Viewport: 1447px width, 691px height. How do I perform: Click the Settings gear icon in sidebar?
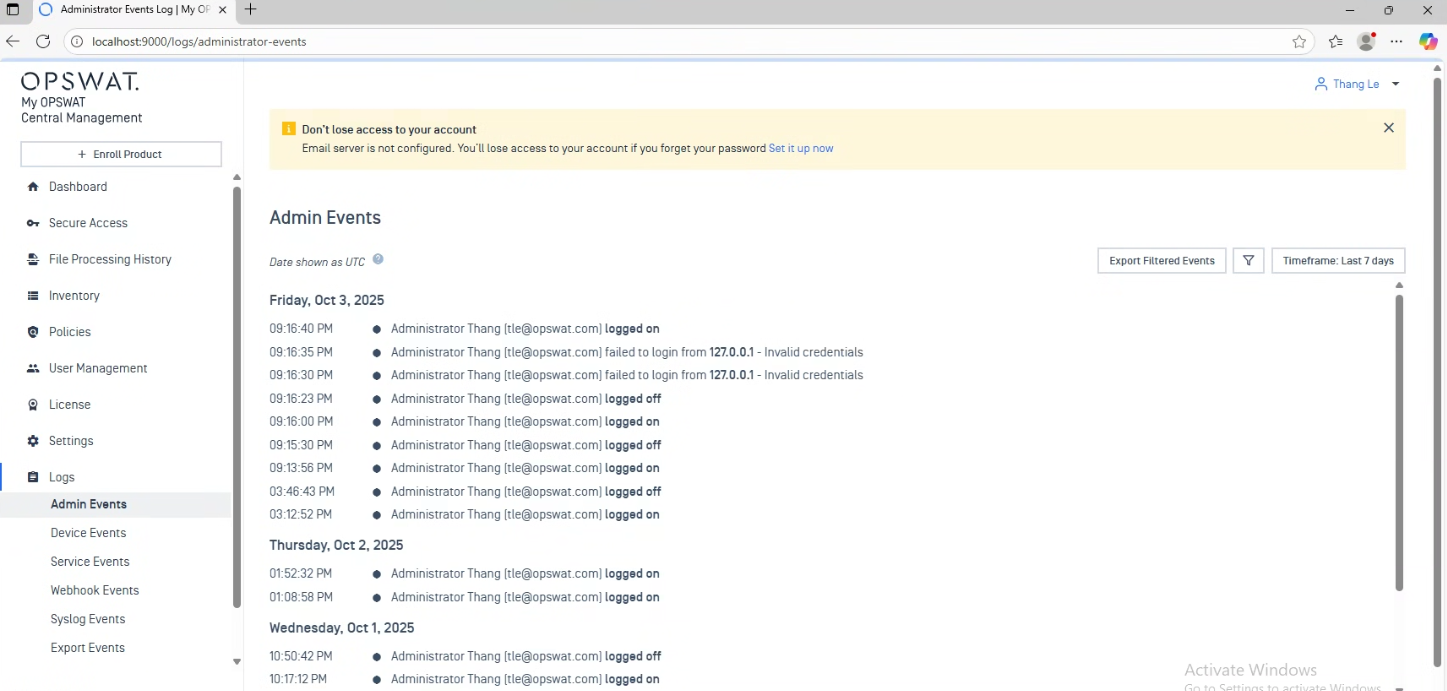point(33,441)
